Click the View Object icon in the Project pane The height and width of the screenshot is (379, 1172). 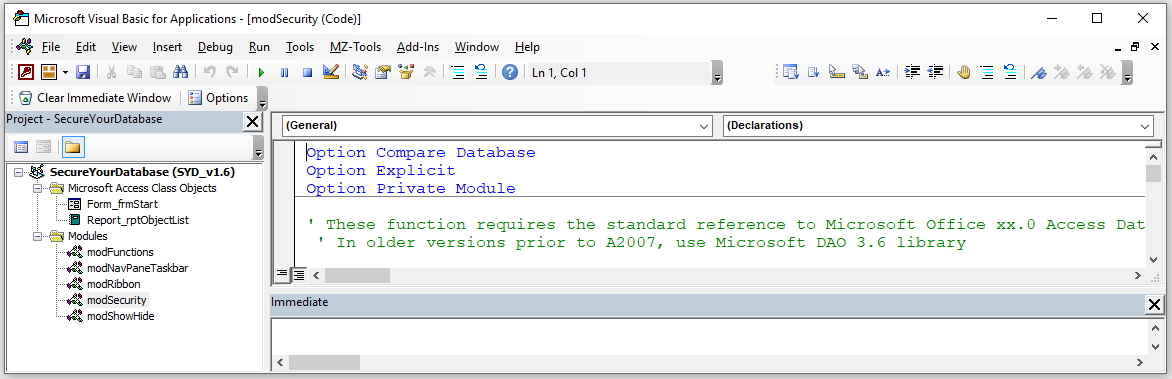44,147
